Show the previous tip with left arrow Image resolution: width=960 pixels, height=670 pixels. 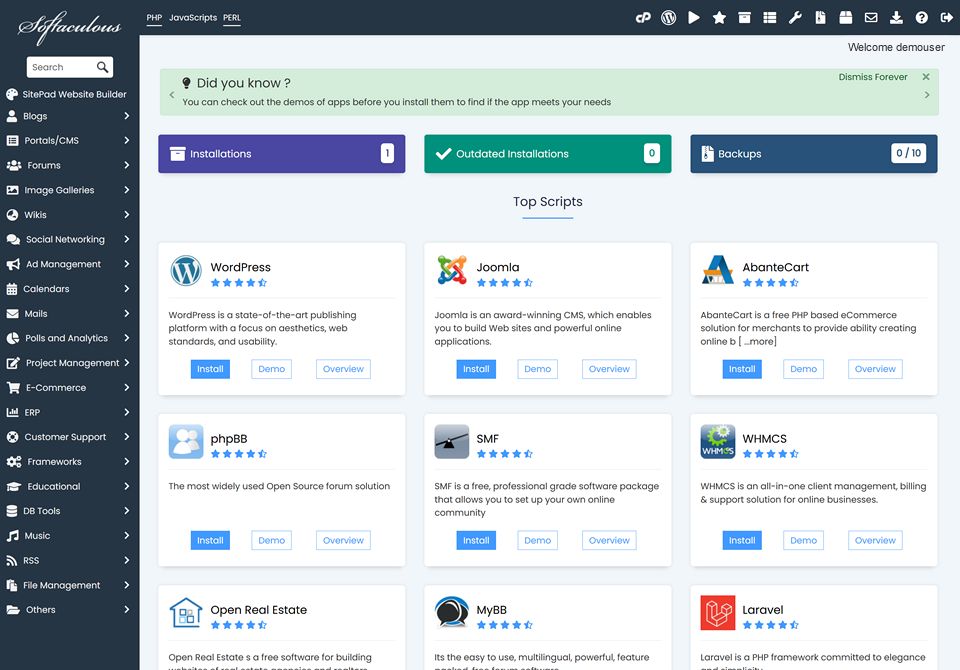pyautogui.click(x=172, y=95)
